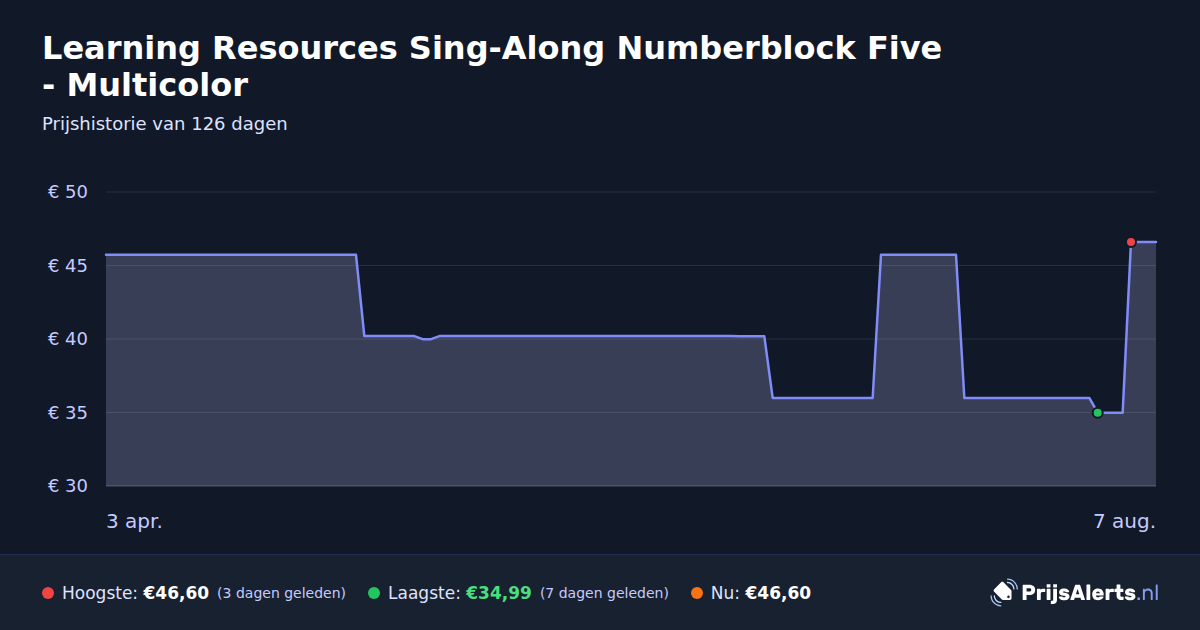Click the product title Learning Resources Sing-Along Numberblock Five
The image size is (1200, 630).
(492, 66)
